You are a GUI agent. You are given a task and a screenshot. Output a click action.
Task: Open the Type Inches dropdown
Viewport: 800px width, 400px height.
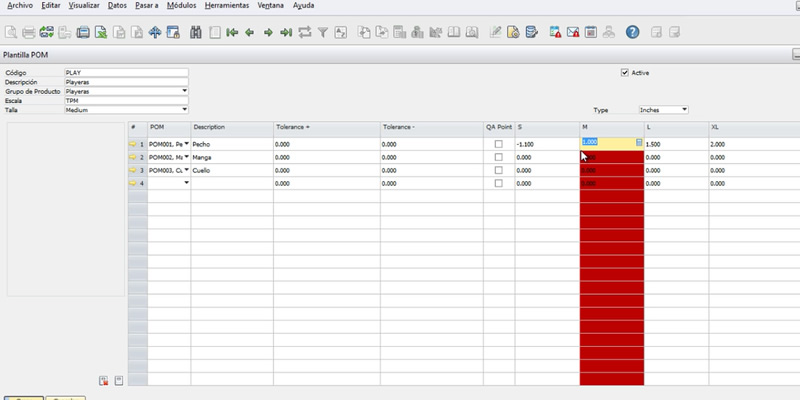click(x=684, y=110)
